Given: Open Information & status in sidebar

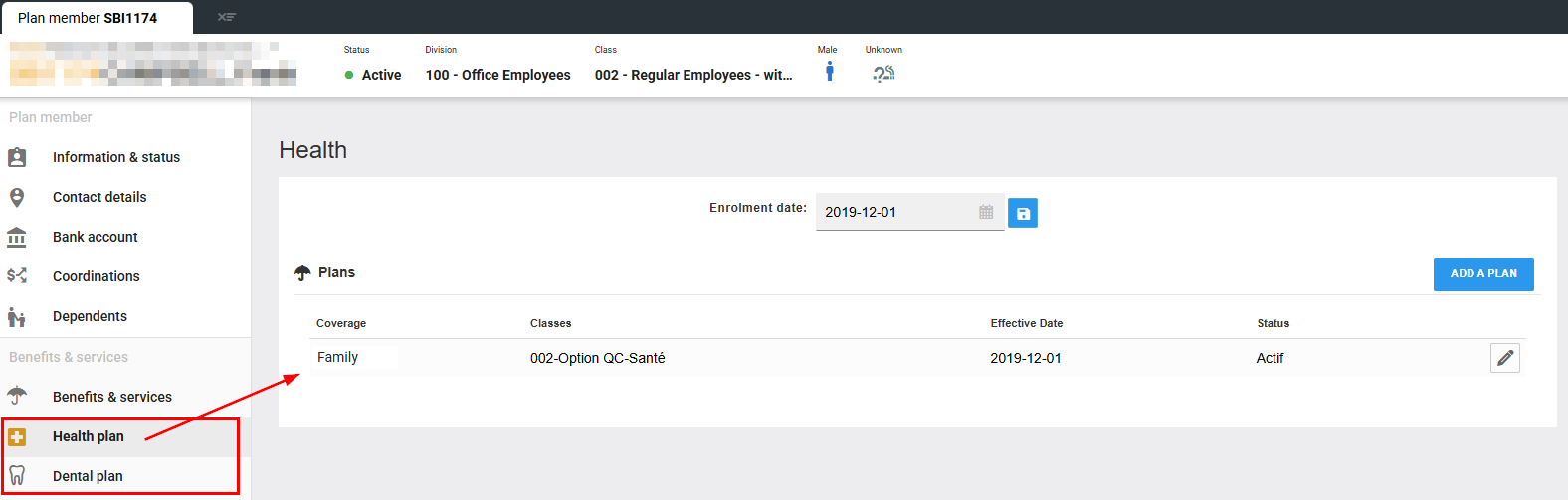Looking at the screenshot, I should (115, 157).
